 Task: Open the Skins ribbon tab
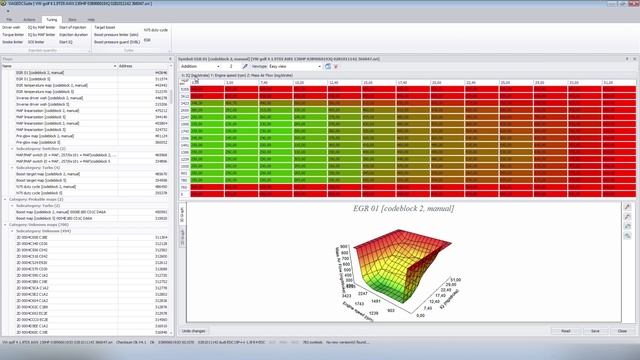pyautogui.click(x=72, y=19)
